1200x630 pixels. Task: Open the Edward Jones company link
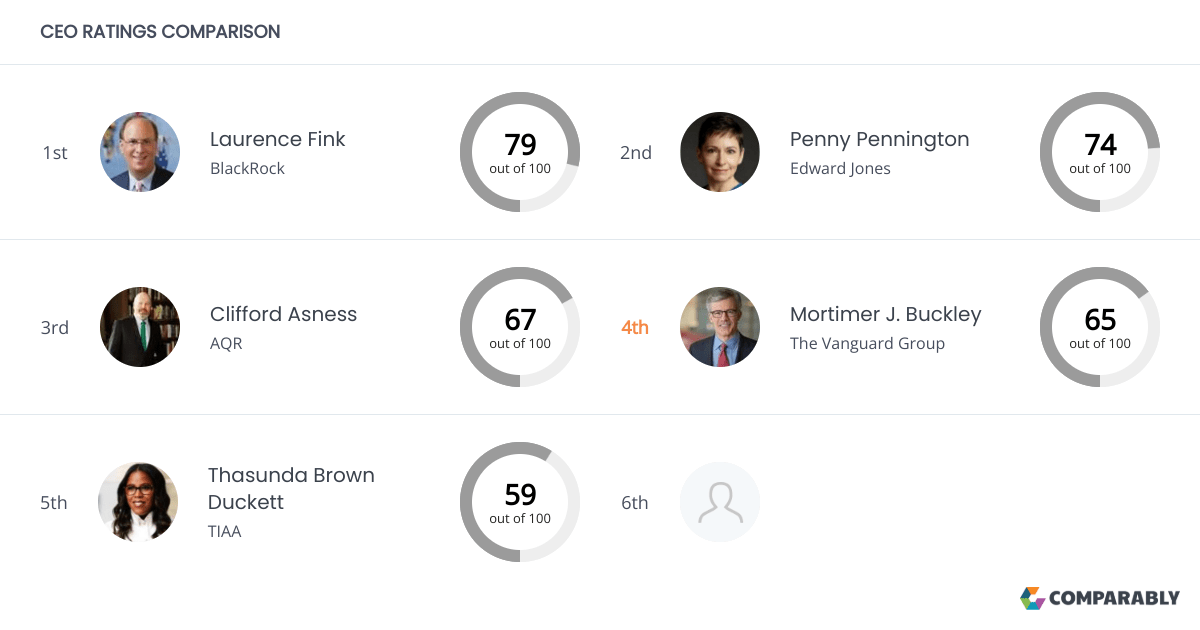840,168
